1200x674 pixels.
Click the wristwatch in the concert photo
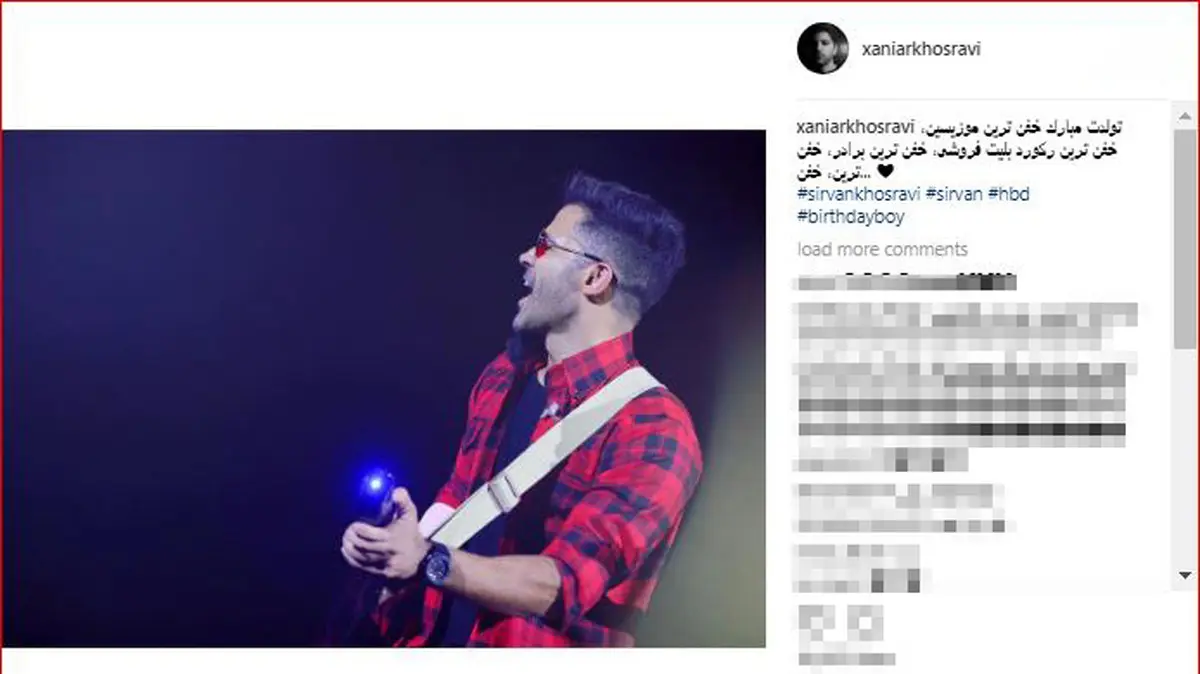435,564
